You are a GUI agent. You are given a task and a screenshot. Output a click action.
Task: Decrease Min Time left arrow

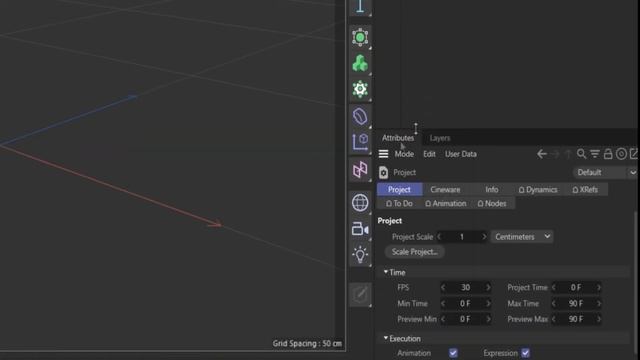[x=443, y=303]
